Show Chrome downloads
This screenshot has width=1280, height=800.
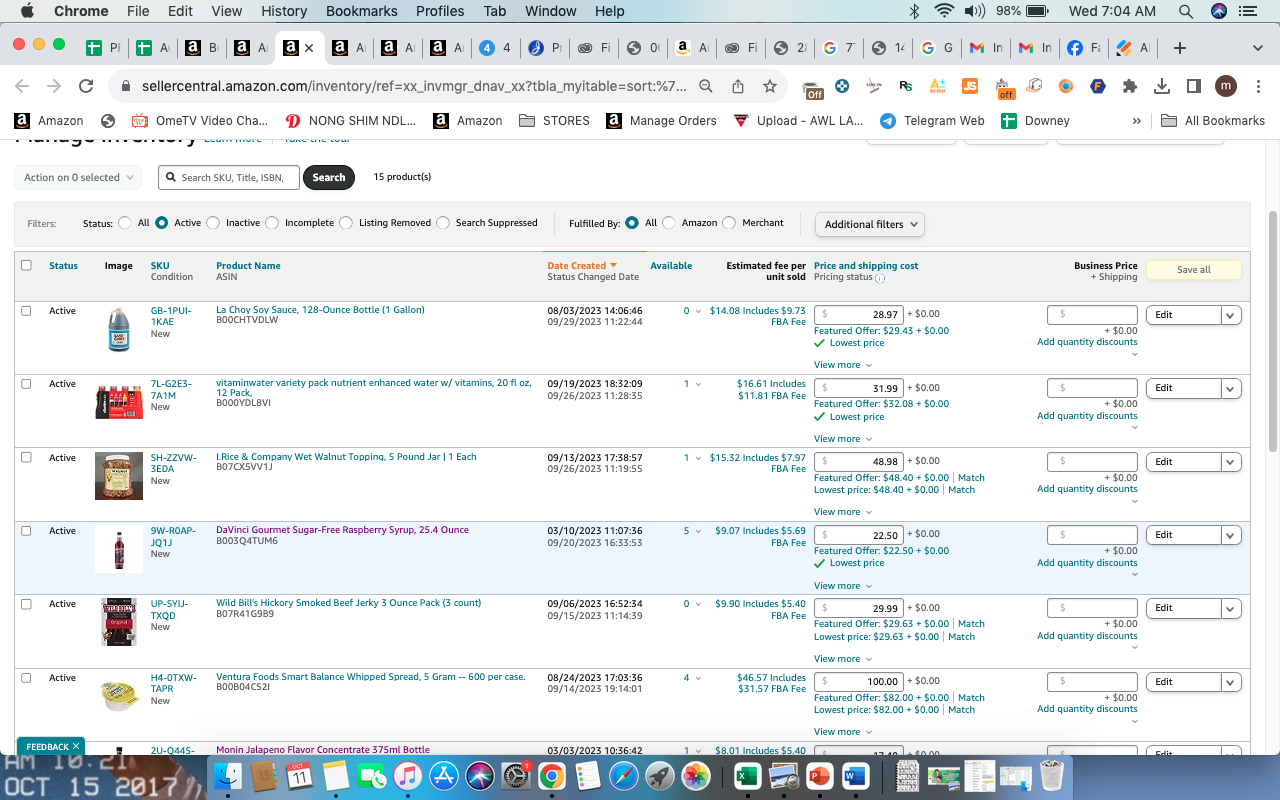1162,87
